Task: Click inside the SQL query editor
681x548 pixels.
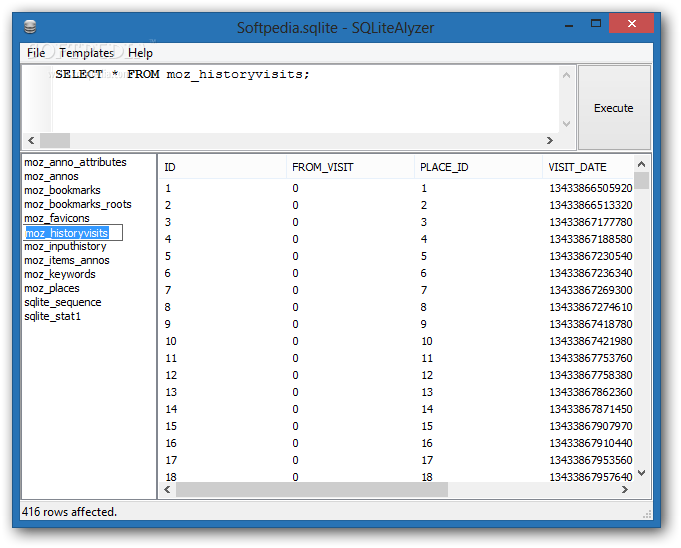Action: click(x=304, y=99)
